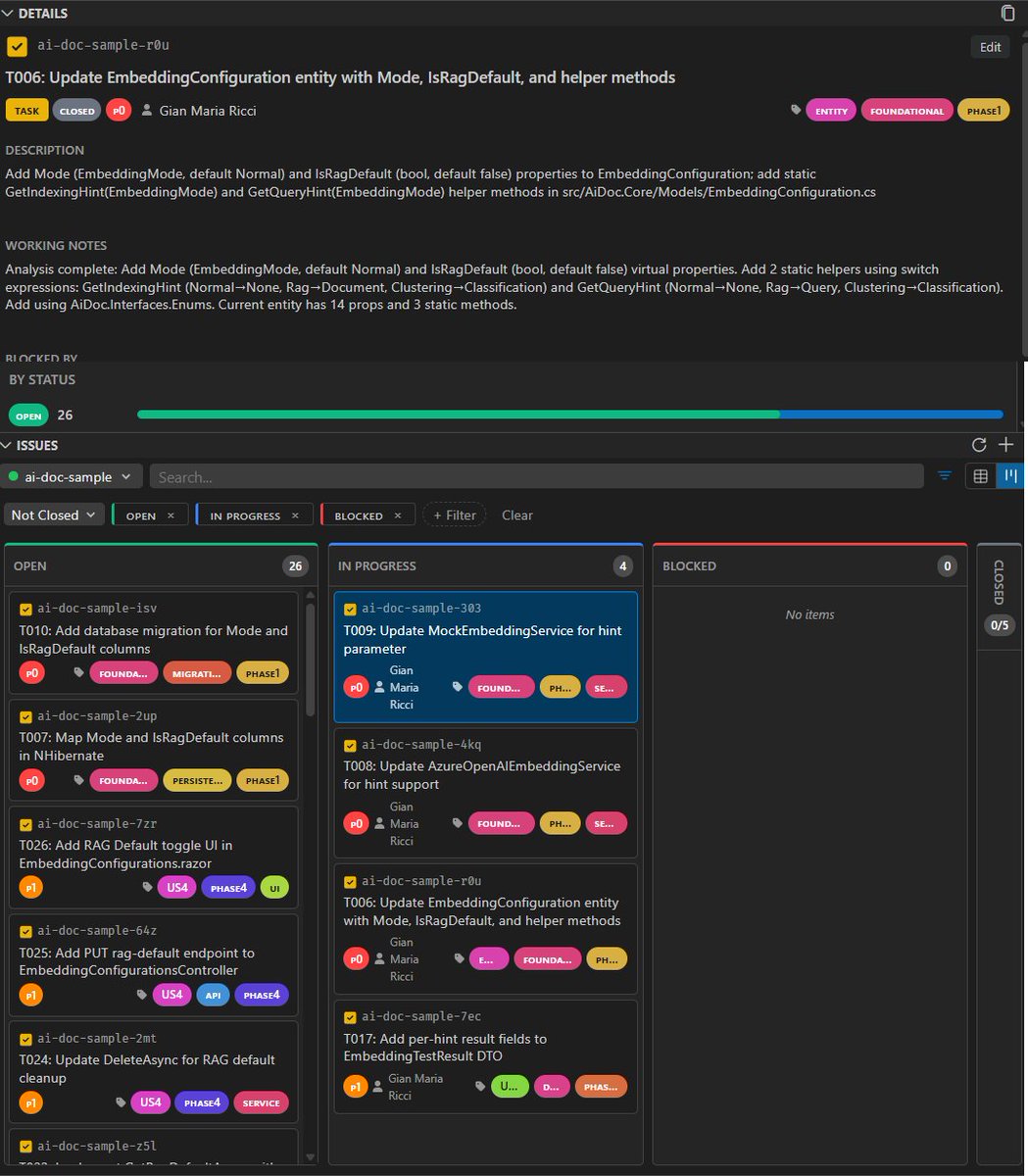Select card T009 MockEmbeddingService

coord(485,657)
